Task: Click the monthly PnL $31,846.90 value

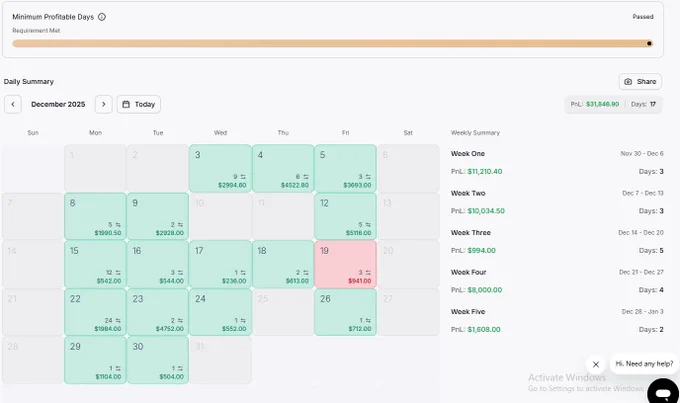Action: pos(602,104)
